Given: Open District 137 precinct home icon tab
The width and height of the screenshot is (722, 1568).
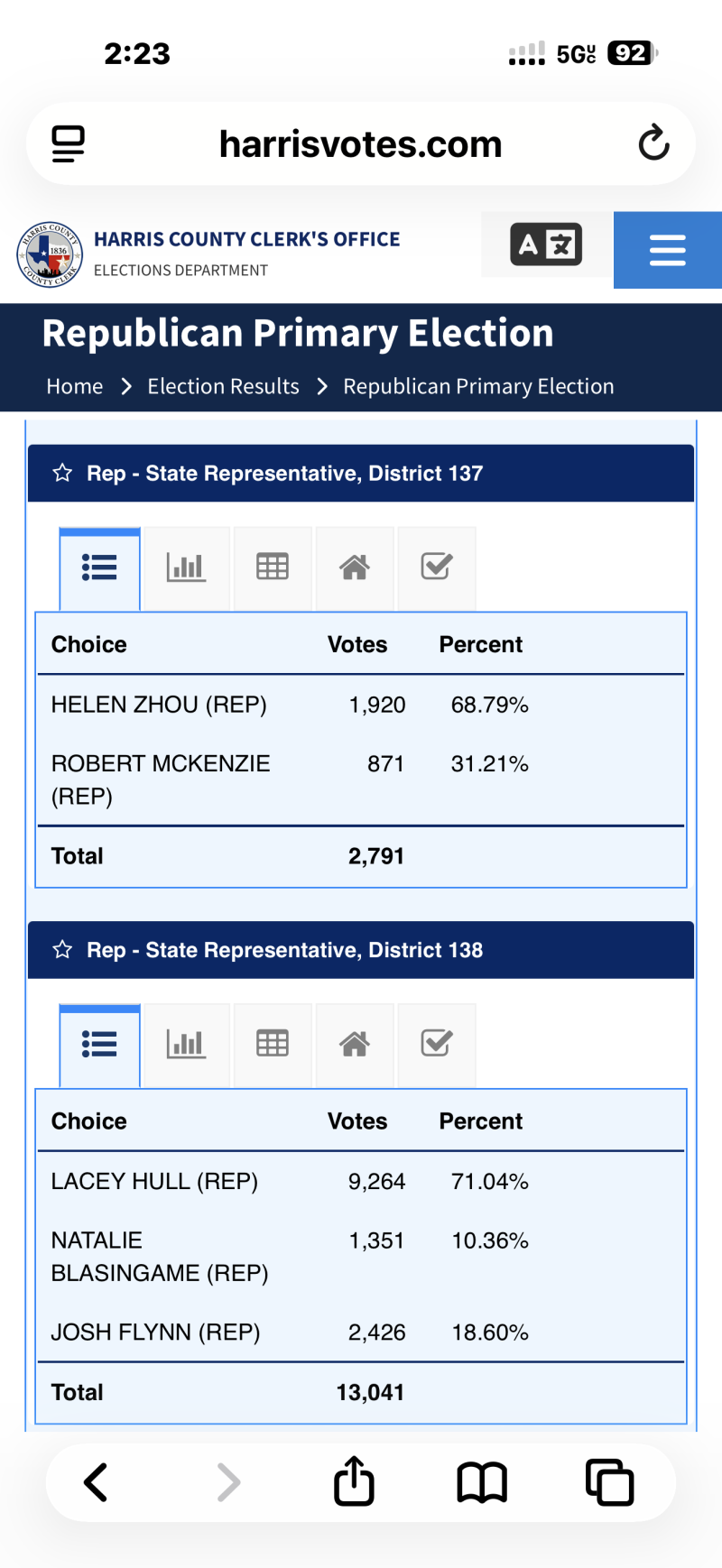Looking at the screenshot, I should (x=354, y=567).
